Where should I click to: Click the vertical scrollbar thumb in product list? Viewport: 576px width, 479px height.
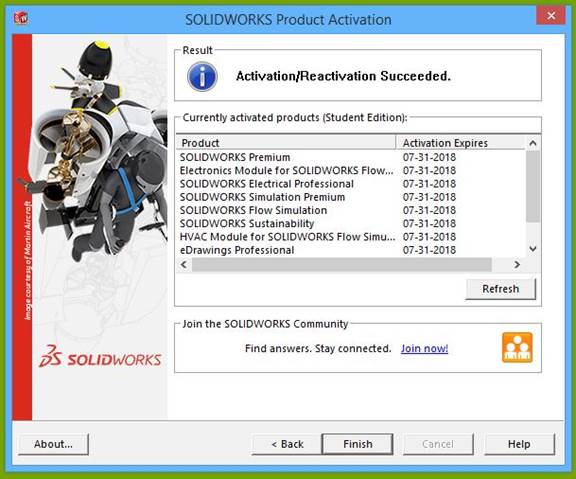pos(533,186)
